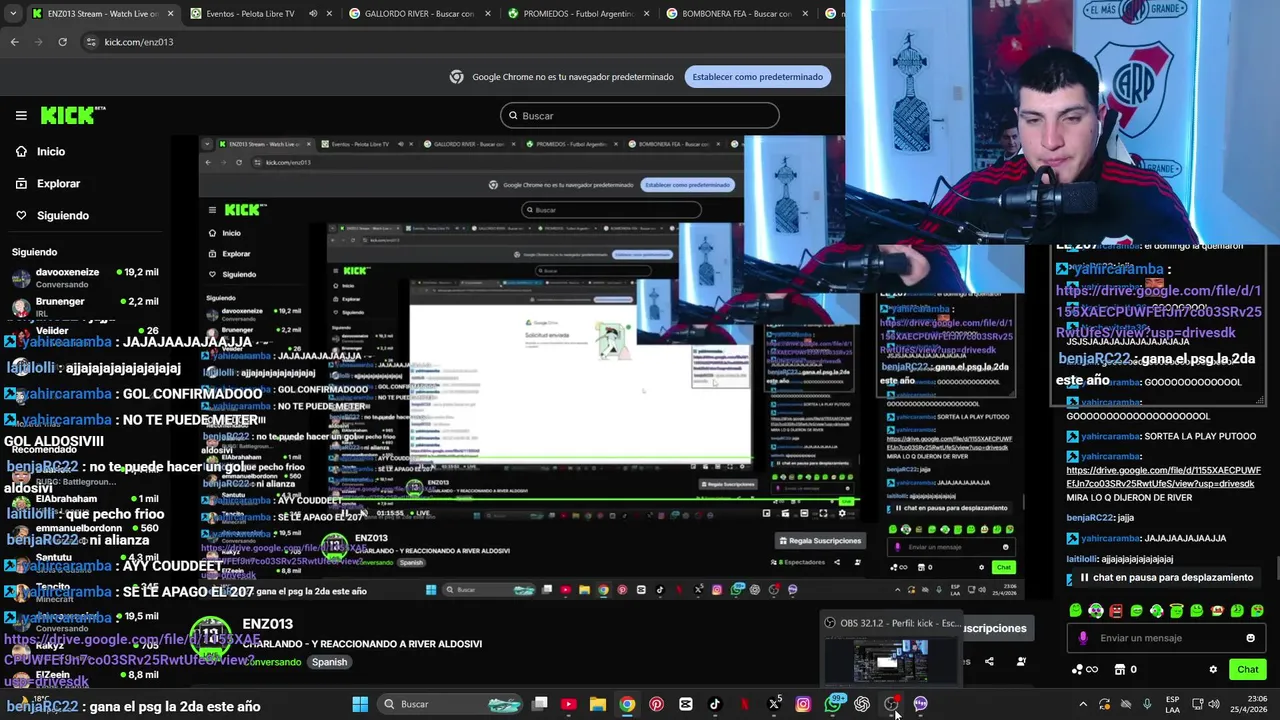Open Instagram from the taskbar
The image size is (1280, 720).
(803, 704)
